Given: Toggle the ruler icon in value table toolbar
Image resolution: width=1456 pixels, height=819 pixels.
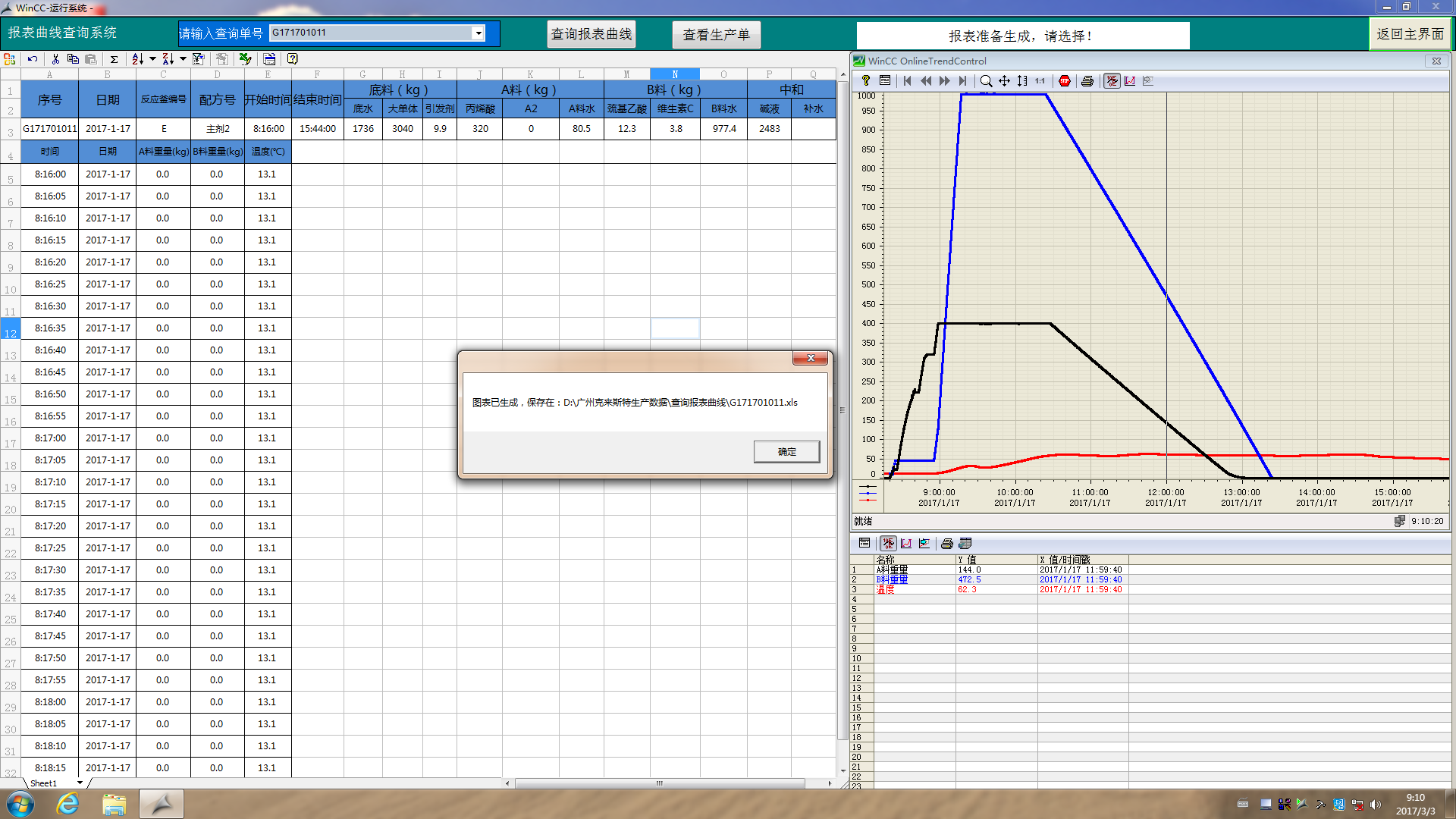Looking at the screenshot, I should 888,544.
